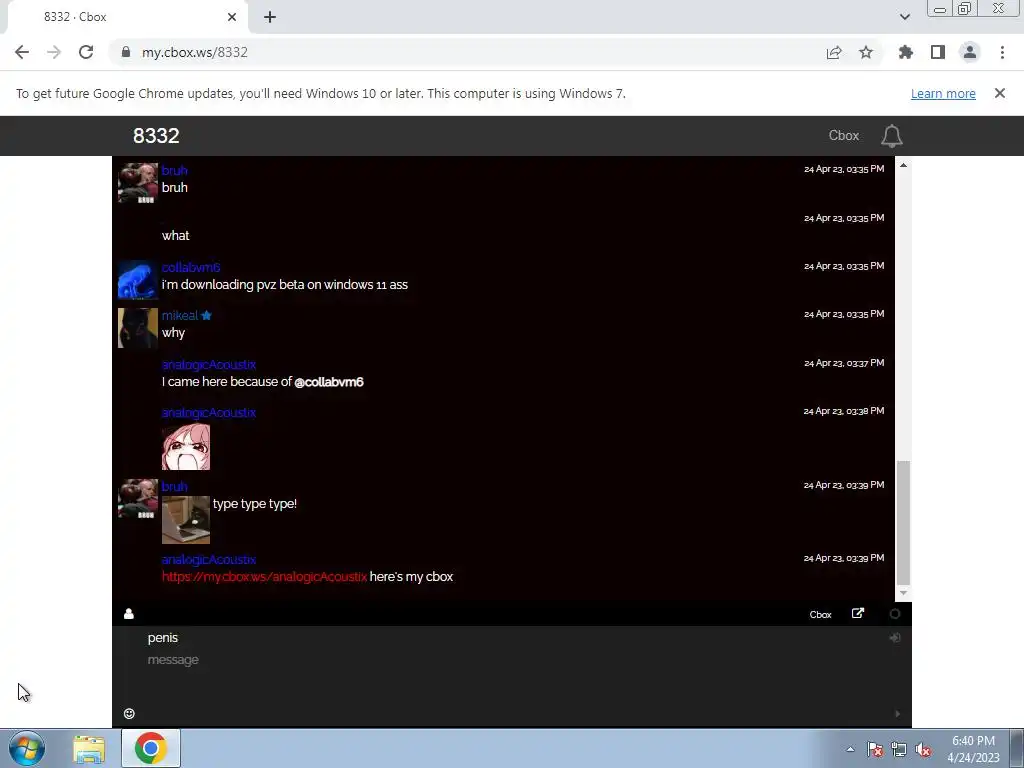Image resolution: width=1024 pixels, height=768 pixels.
Task: Click the 03:38 PM timestamp
Action: tap(844, 411)
